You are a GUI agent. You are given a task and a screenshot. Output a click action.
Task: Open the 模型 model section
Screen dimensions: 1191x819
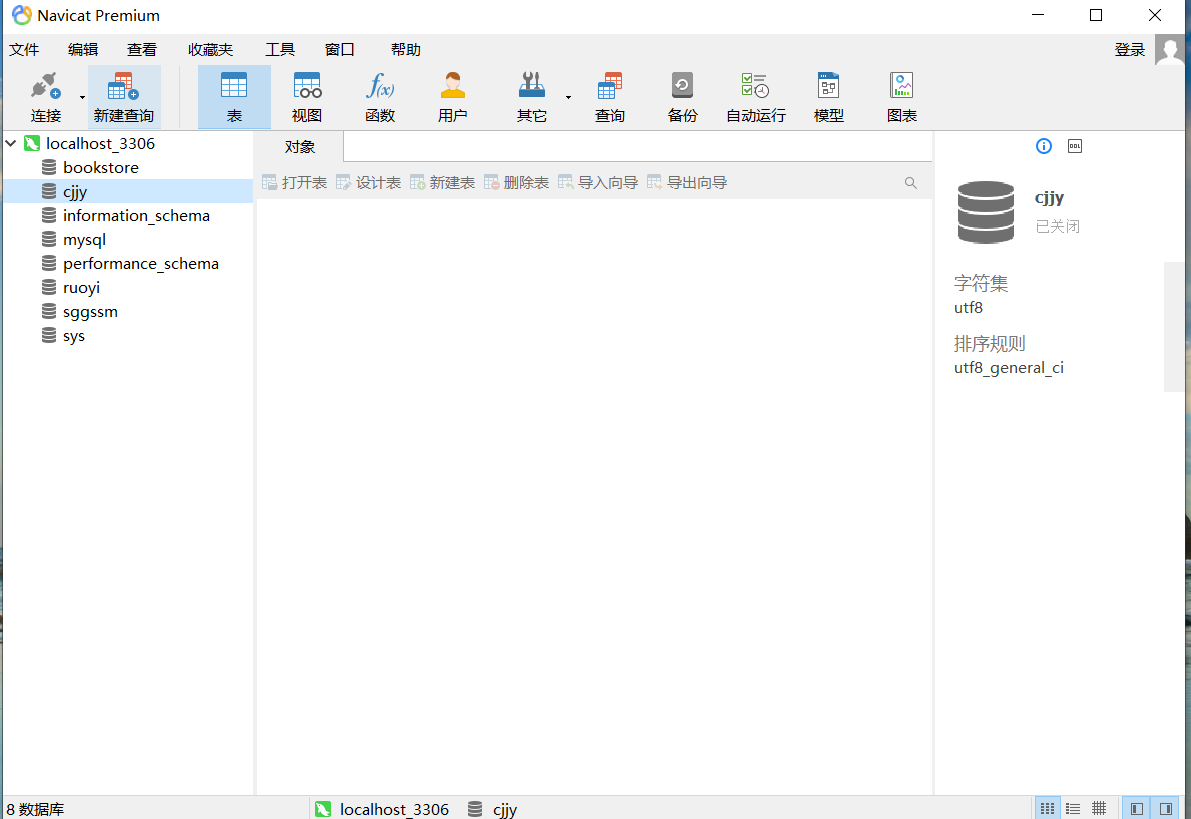829,96
